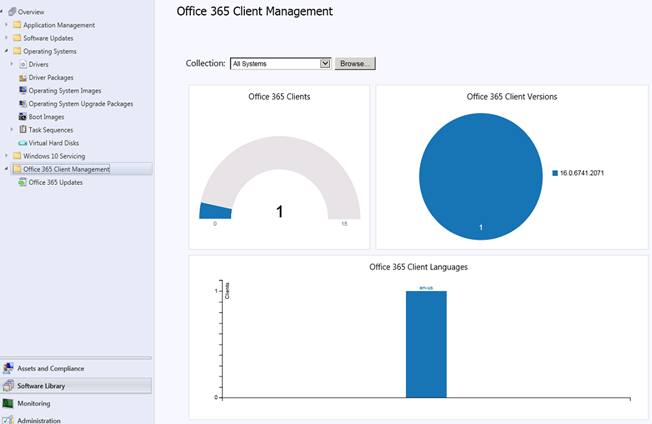Select the Windows 10 Servicing node
This screenshot has width=652, height=424.
54,156
